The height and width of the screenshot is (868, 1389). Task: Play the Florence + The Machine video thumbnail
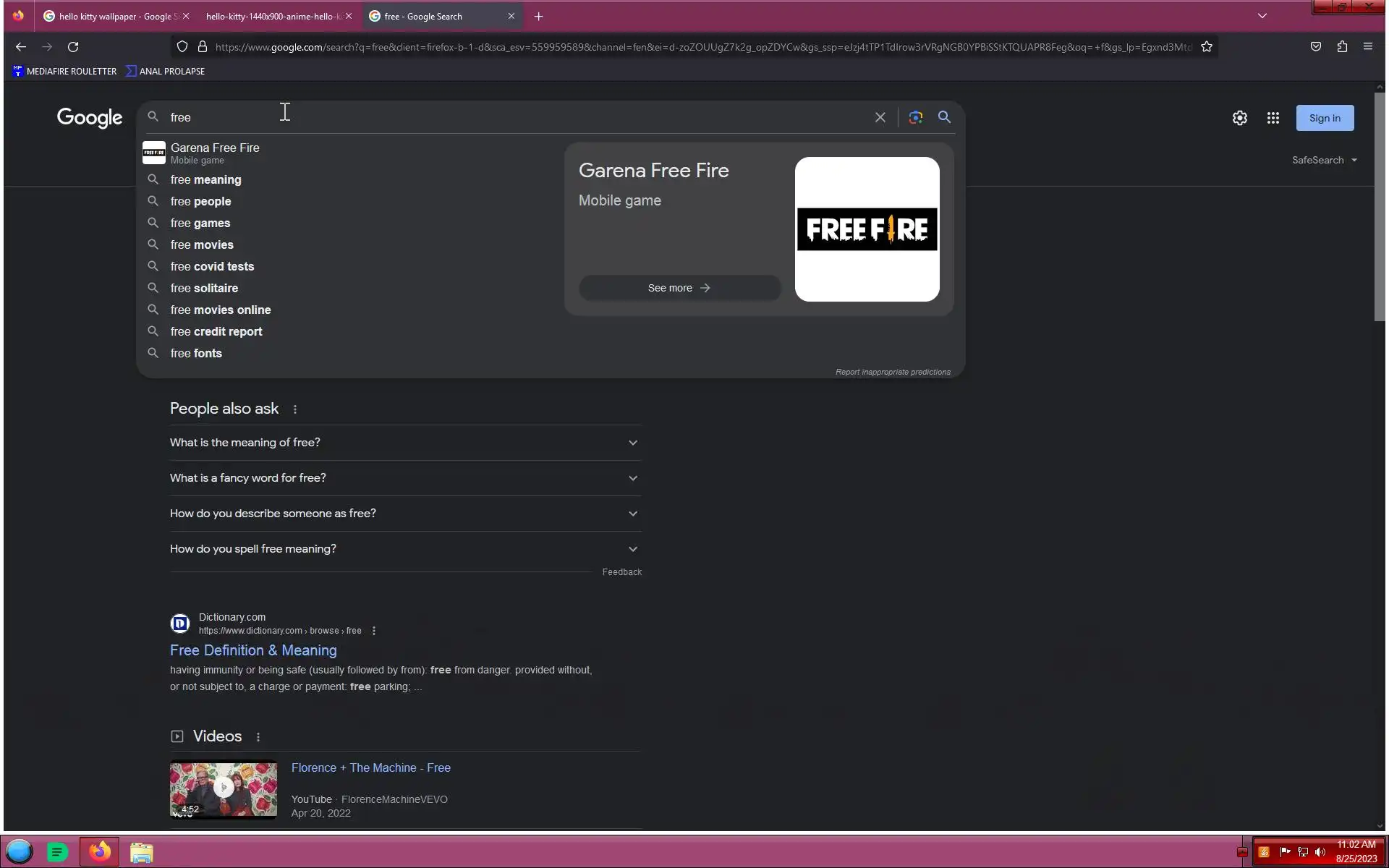[223, 788]
